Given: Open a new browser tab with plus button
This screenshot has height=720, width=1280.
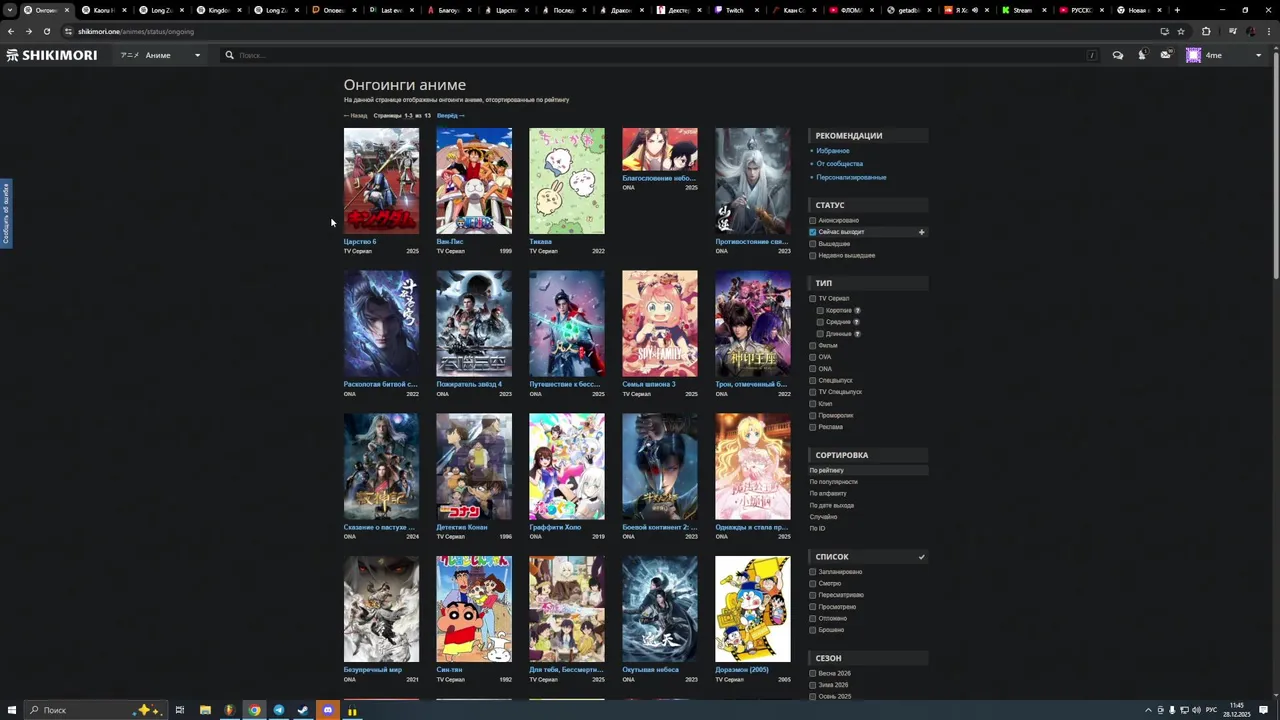Looking at the screenshot, I should click(1177, 10).
